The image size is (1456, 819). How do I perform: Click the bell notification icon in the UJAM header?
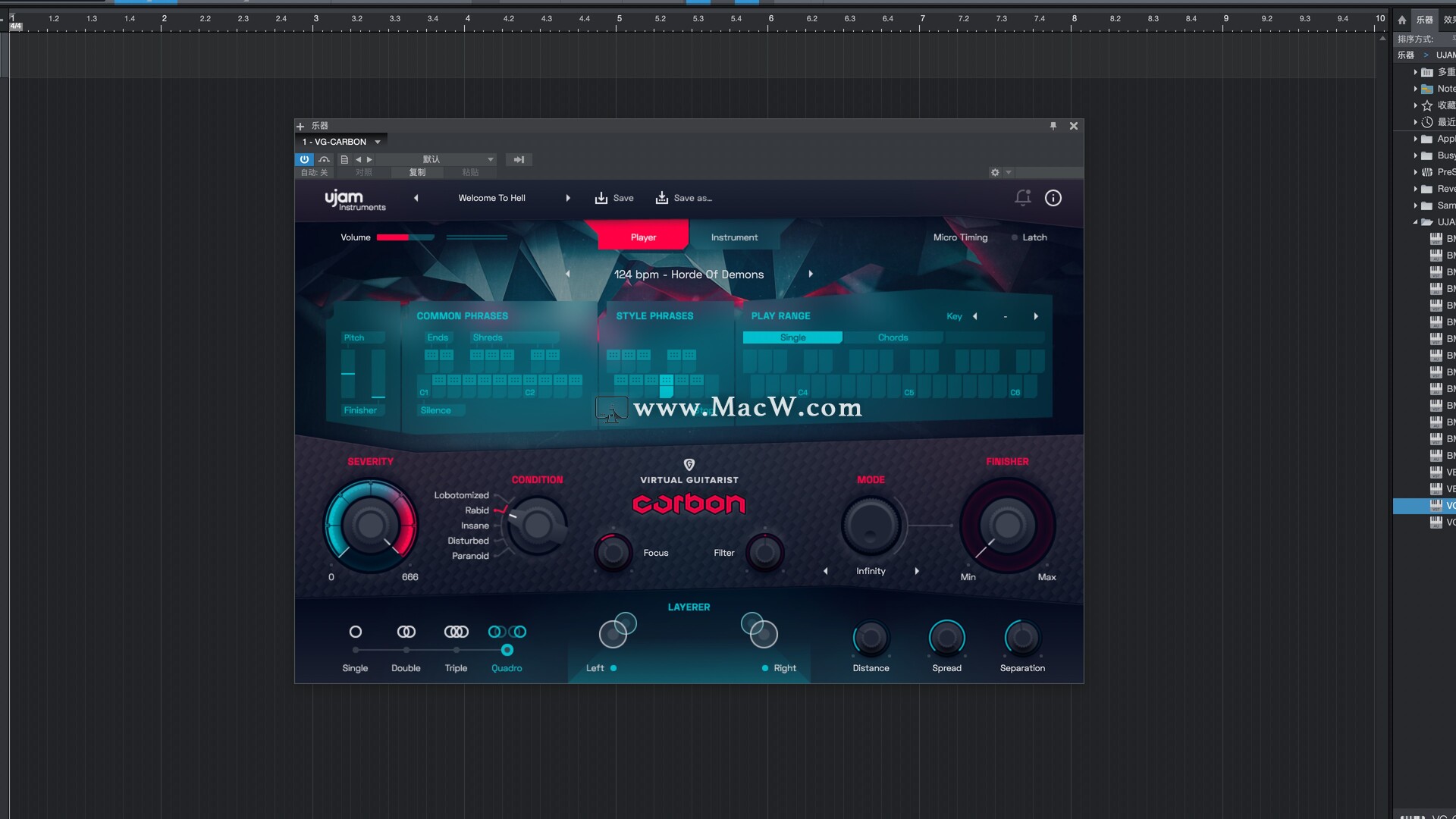click(1023, 198)
